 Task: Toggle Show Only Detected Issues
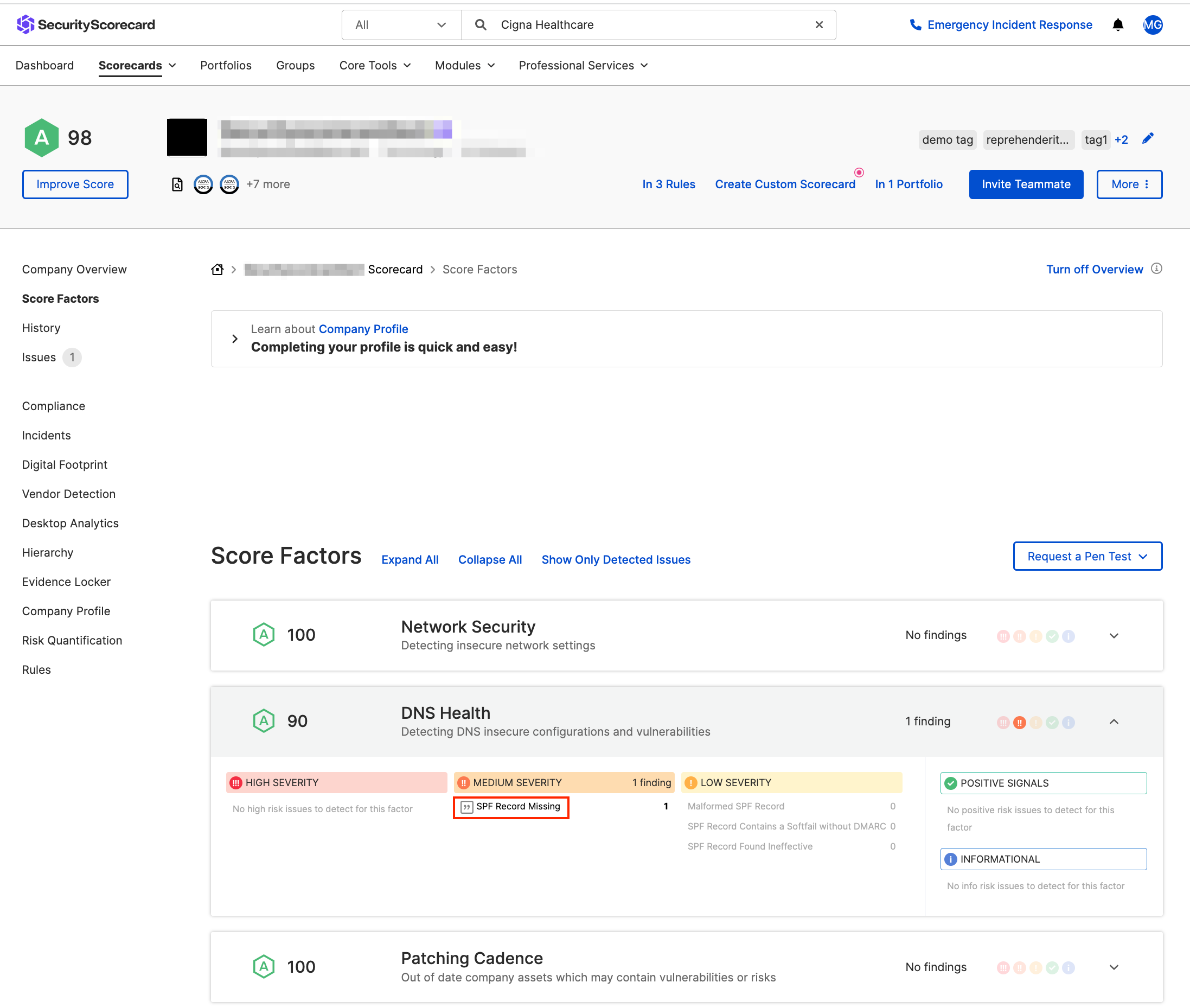click(x=615, y=559)
